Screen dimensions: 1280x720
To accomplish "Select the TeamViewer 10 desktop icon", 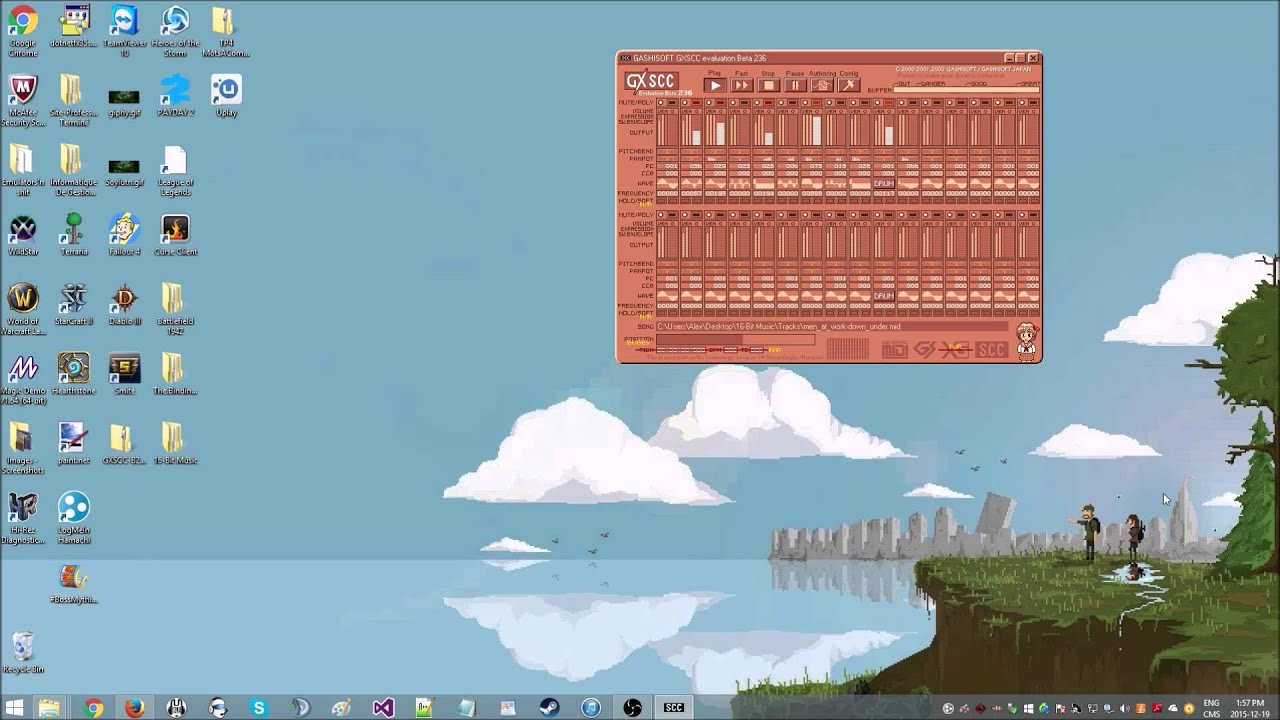I will (x=124, y=30).
